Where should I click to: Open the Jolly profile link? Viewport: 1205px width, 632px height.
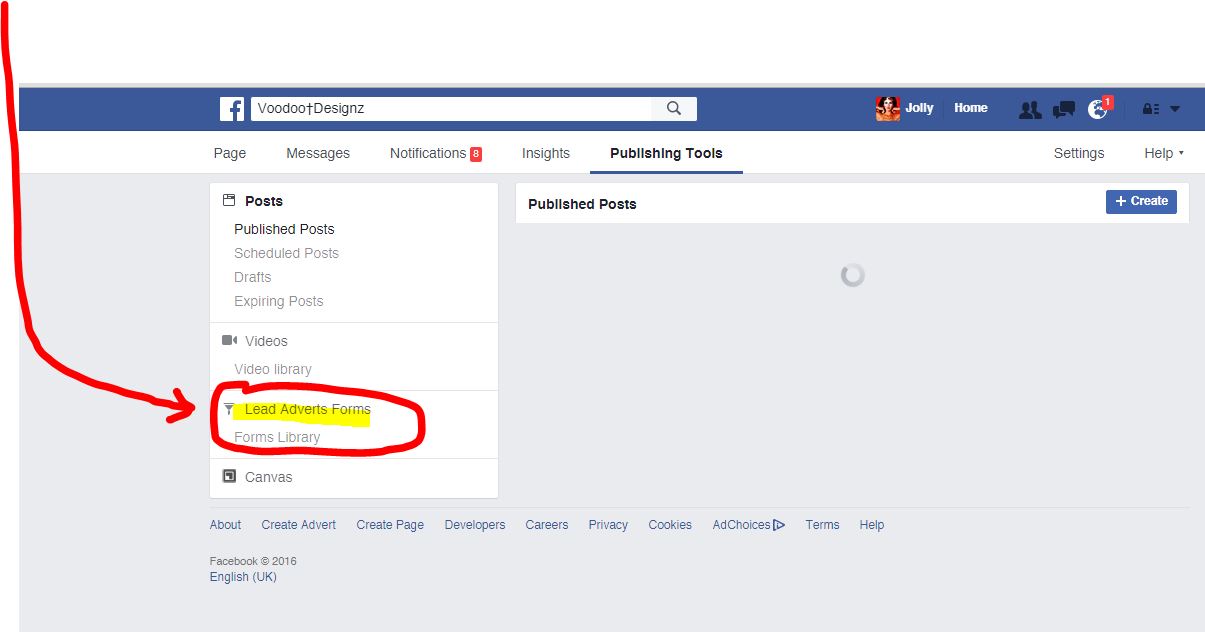coord(920,108)
